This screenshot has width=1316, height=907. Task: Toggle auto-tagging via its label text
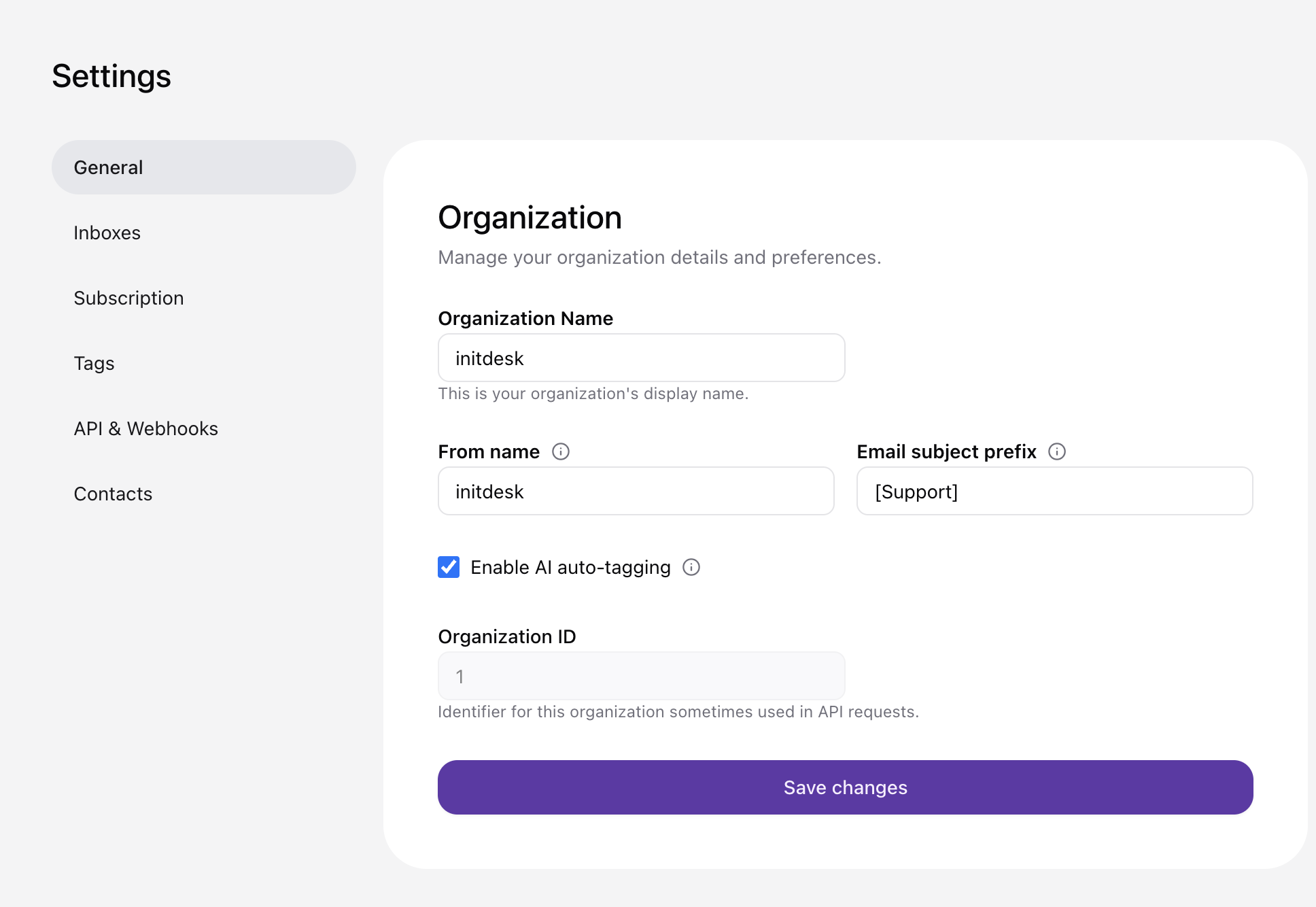pyautogui.click(x=571, y=567)
